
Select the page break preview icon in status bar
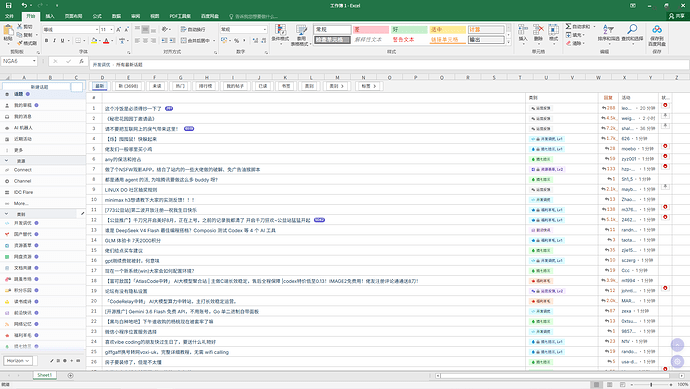tap(622, 385)
